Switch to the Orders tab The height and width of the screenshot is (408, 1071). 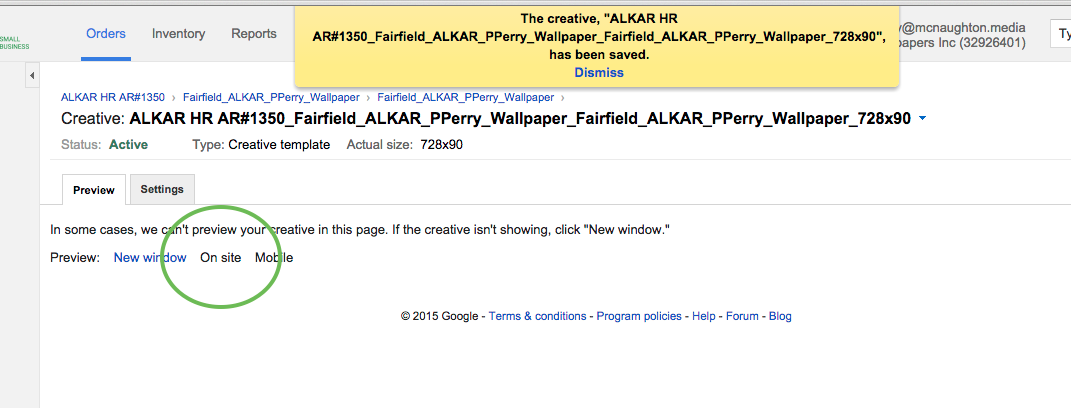click(x=106, y=34)
